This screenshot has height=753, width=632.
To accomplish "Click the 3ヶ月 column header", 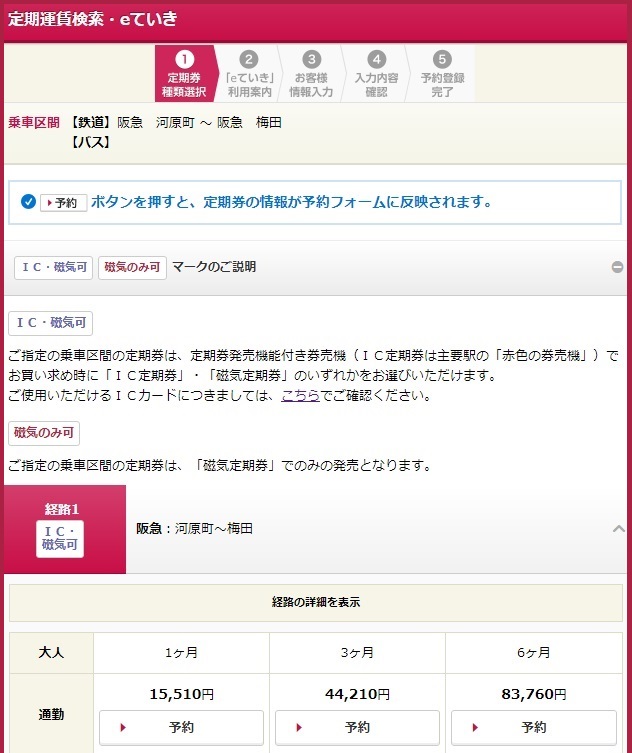I will (x=357, y=653).
